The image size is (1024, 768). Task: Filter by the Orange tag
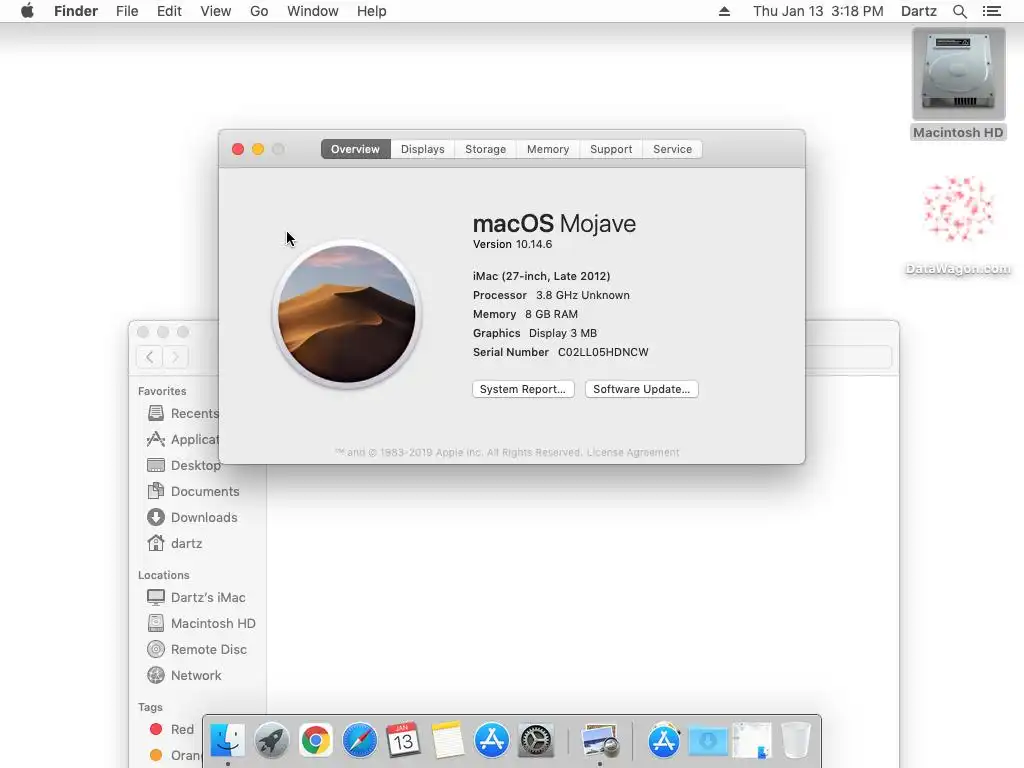point(174,755)
